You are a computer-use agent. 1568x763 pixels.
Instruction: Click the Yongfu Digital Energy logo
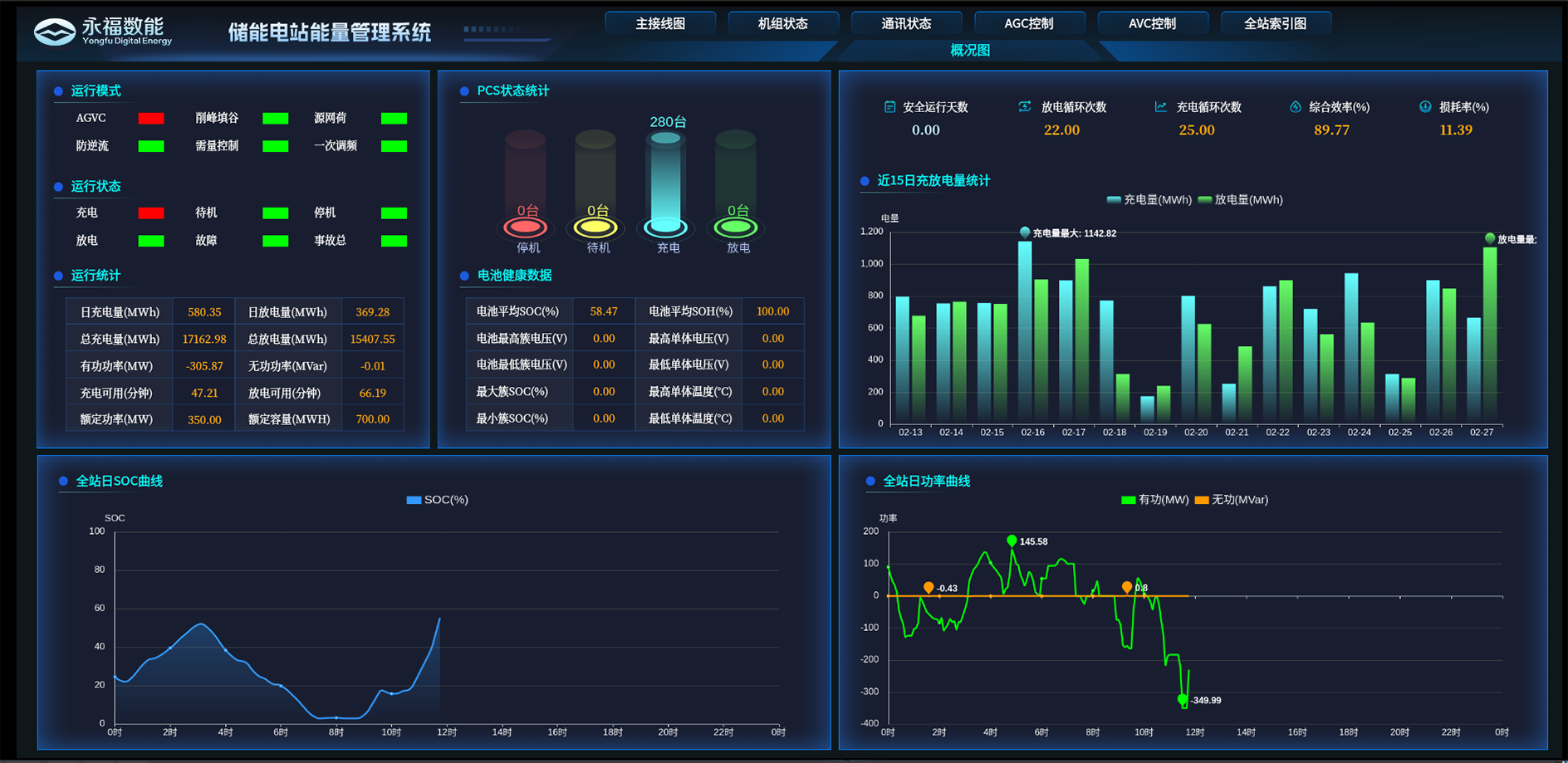click(102, 31)
